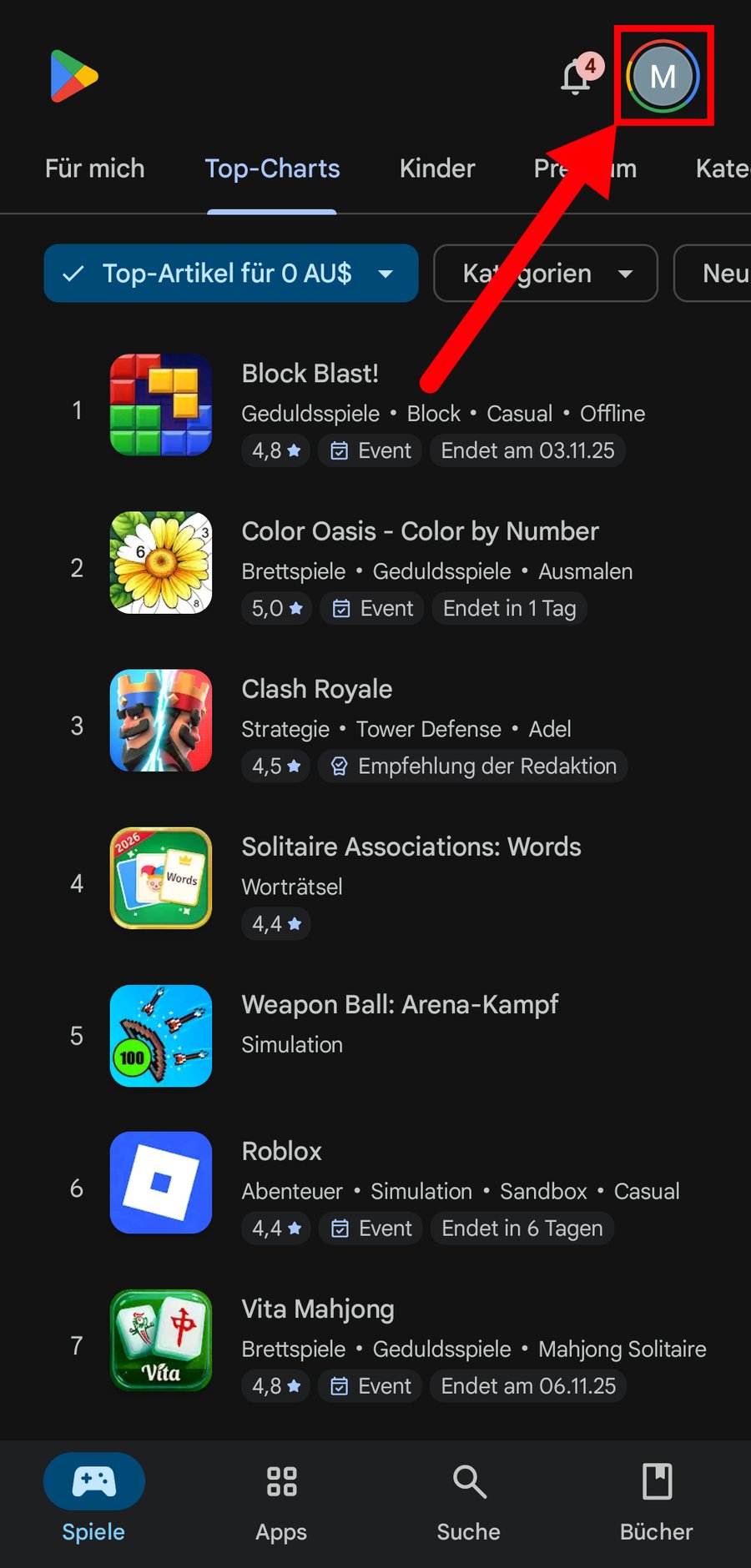Switch to the Kinder tab

click(437, 168)
